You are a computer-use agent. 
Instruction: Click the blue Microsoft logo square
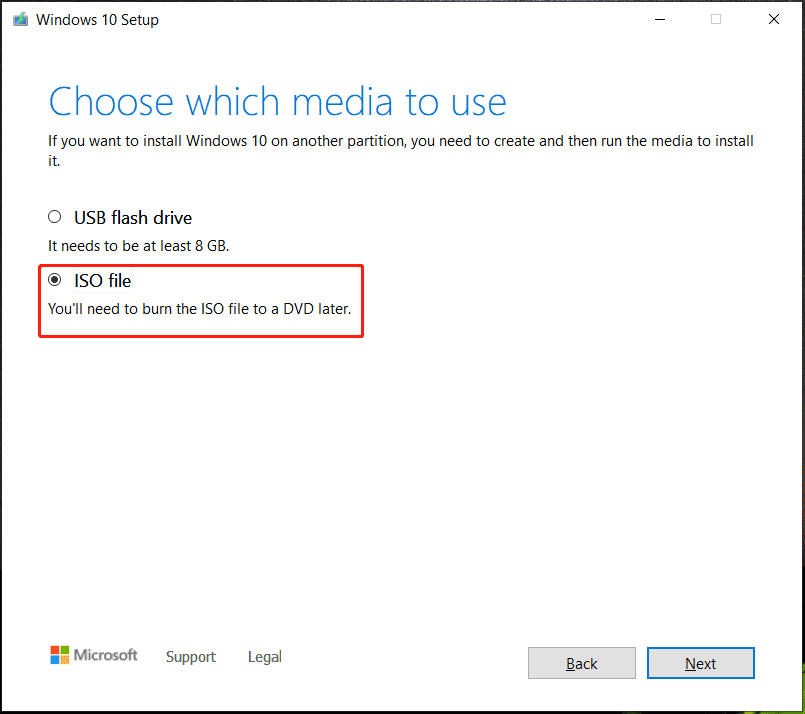pyautogui.click(x=53, y=658)
